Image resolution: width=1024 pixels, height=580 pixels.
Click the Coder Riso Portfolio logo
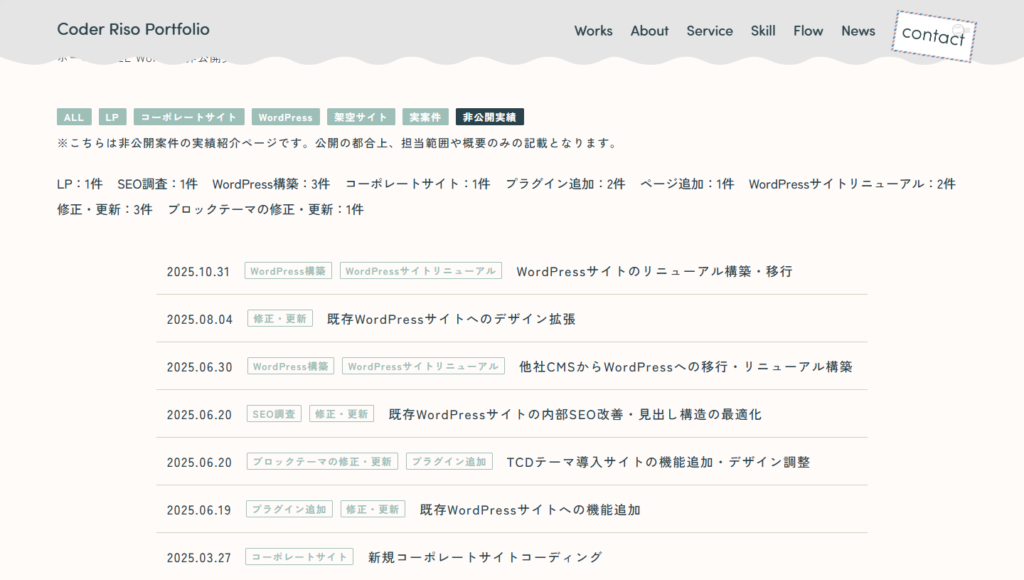133,29
